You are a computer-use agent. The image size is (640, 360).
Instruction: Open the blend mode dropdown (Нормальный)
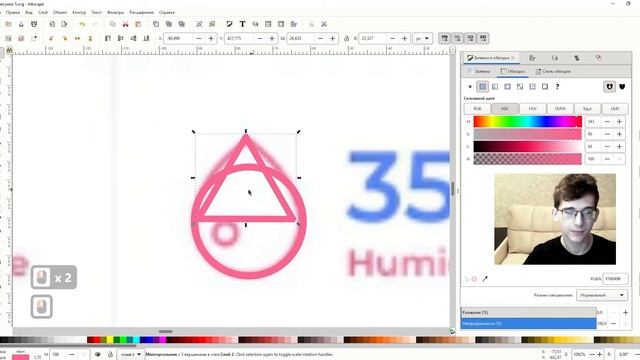point(602,295)
